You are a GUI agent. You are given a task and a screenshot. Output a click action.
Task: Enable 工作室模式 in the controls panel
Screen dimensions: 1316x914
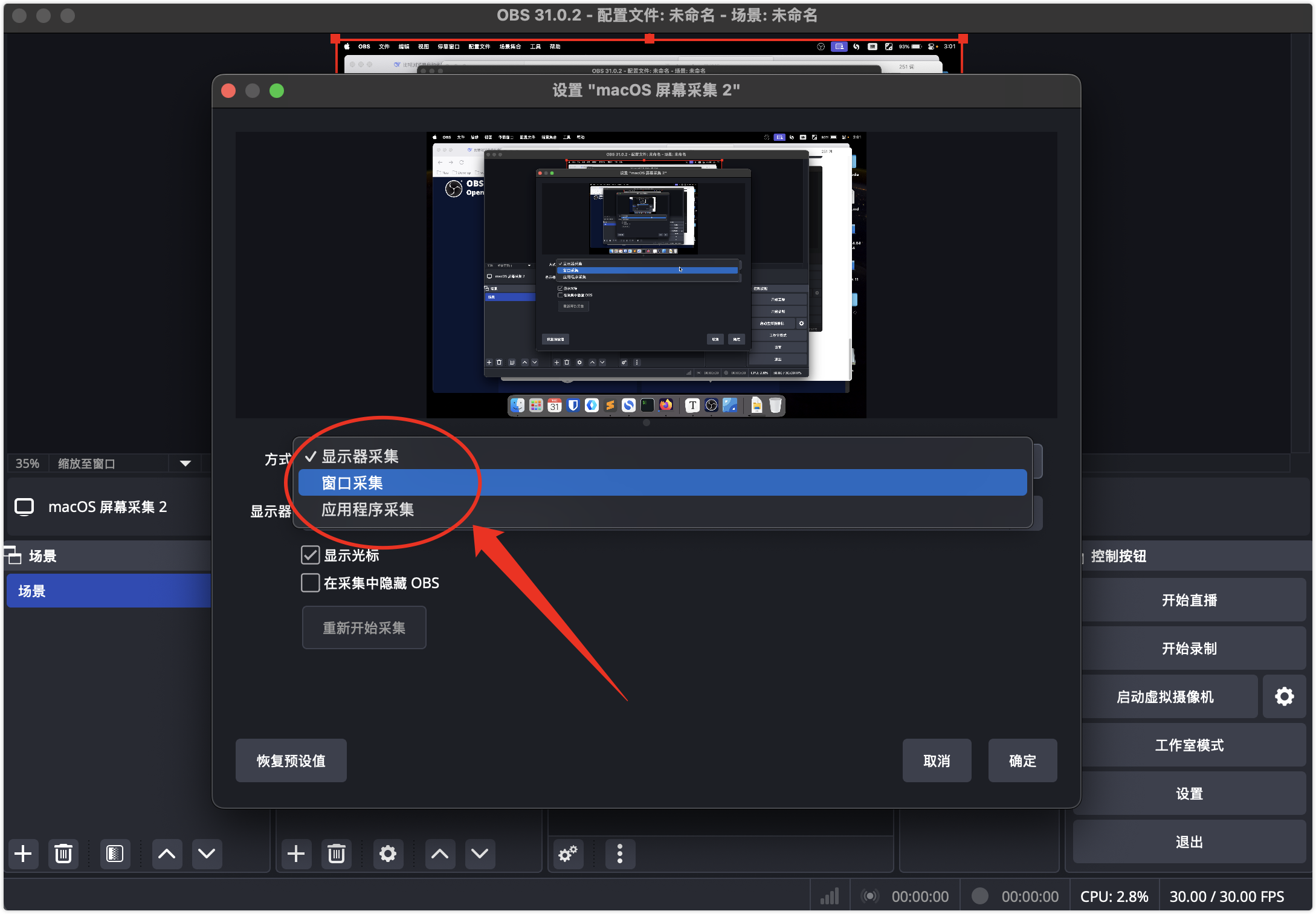(x=1189, y=745)
